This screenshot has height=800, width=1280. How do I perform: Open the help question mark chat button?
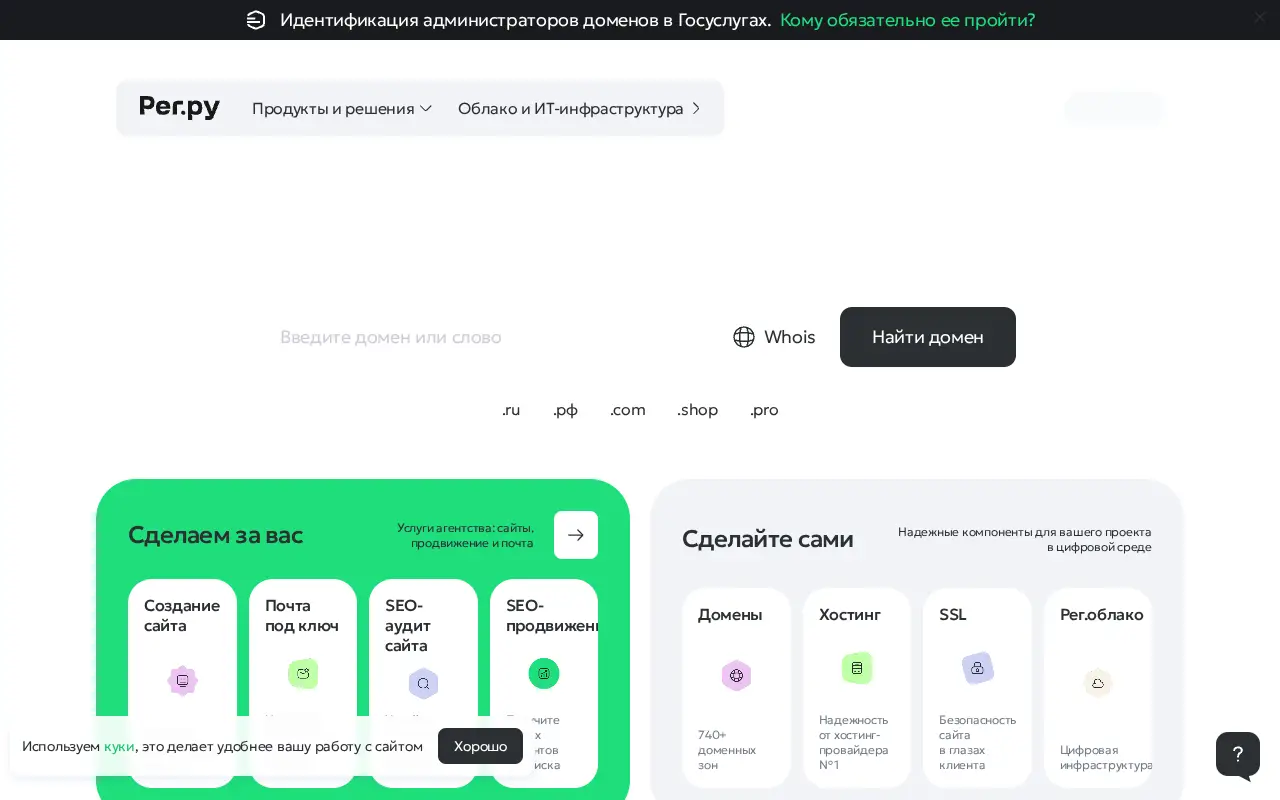[1238, 755]
